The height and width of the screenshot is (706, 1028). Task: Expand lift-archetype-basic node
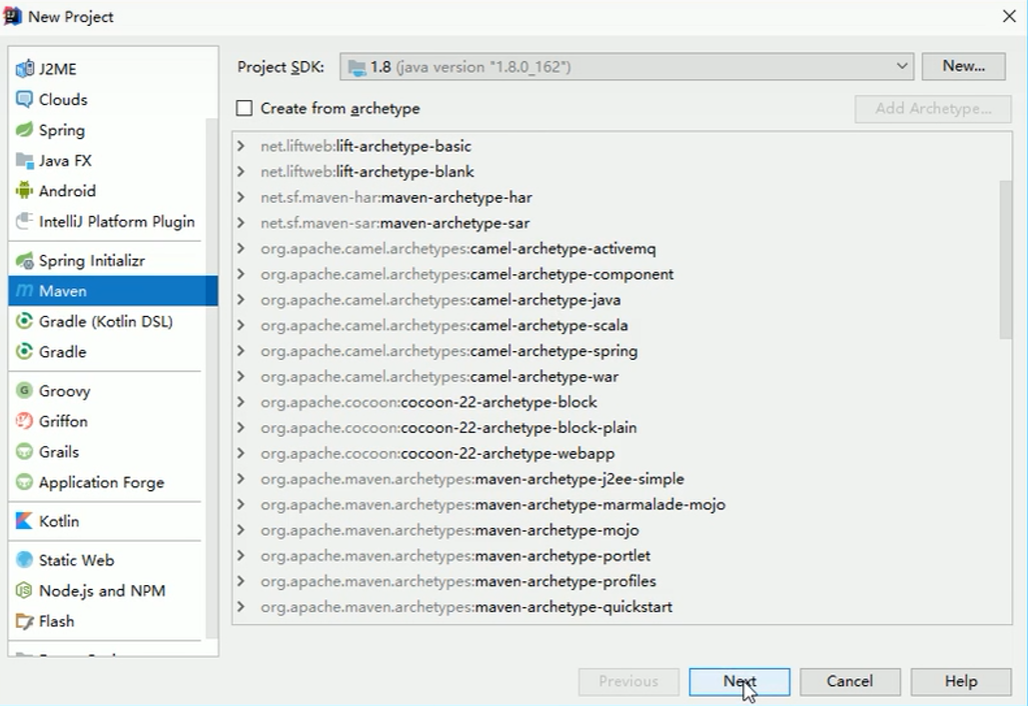[241, 146]
